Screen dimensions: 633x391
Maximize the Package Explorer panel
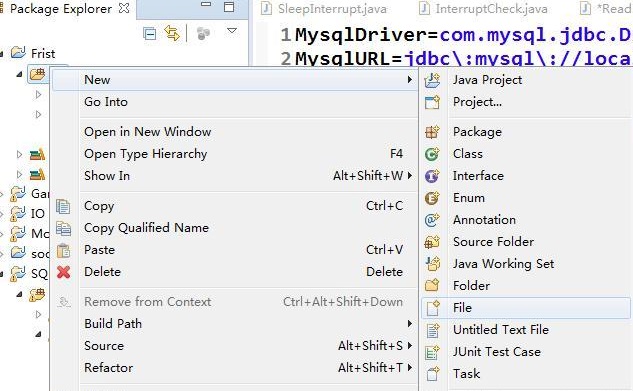(229, 6)
